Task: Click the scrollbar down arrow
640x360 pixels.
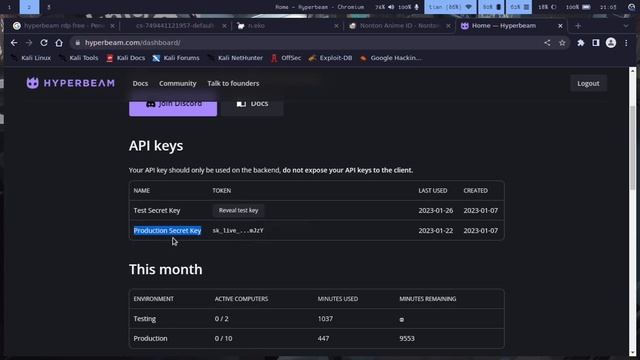Action: [633, 353]
